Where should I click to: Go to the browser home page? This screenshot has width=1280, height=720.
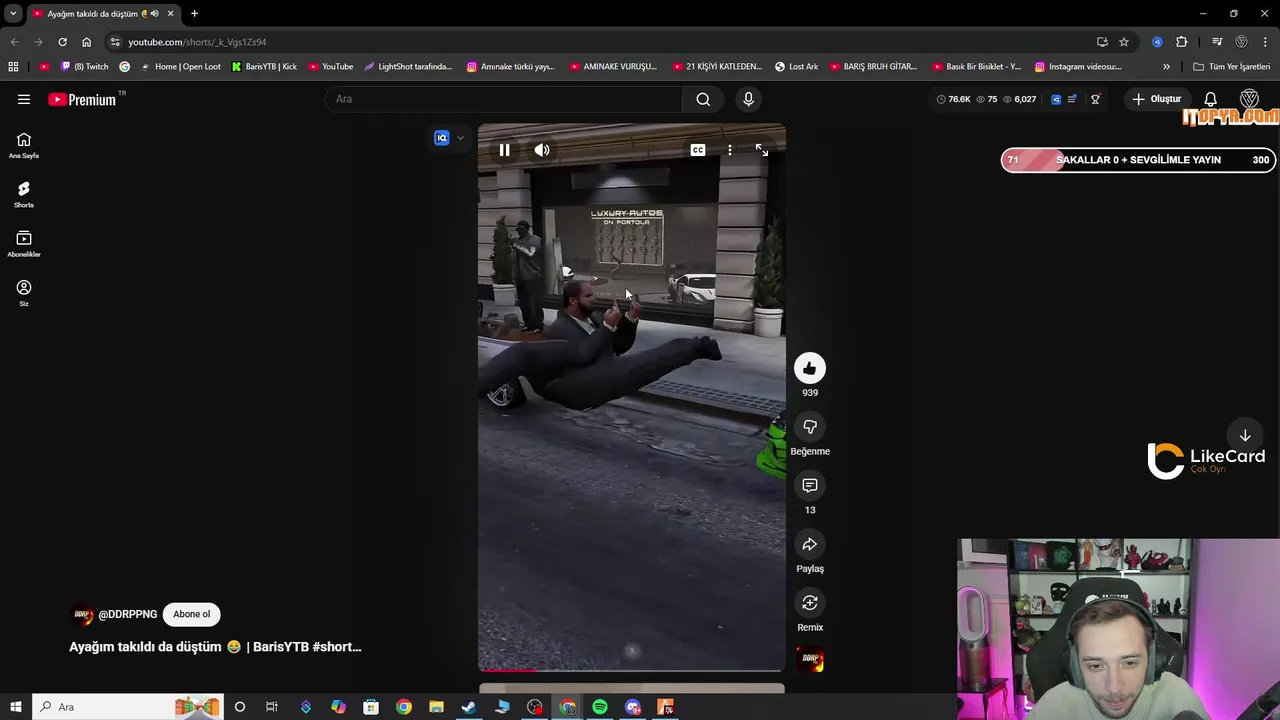pos(86,42)
